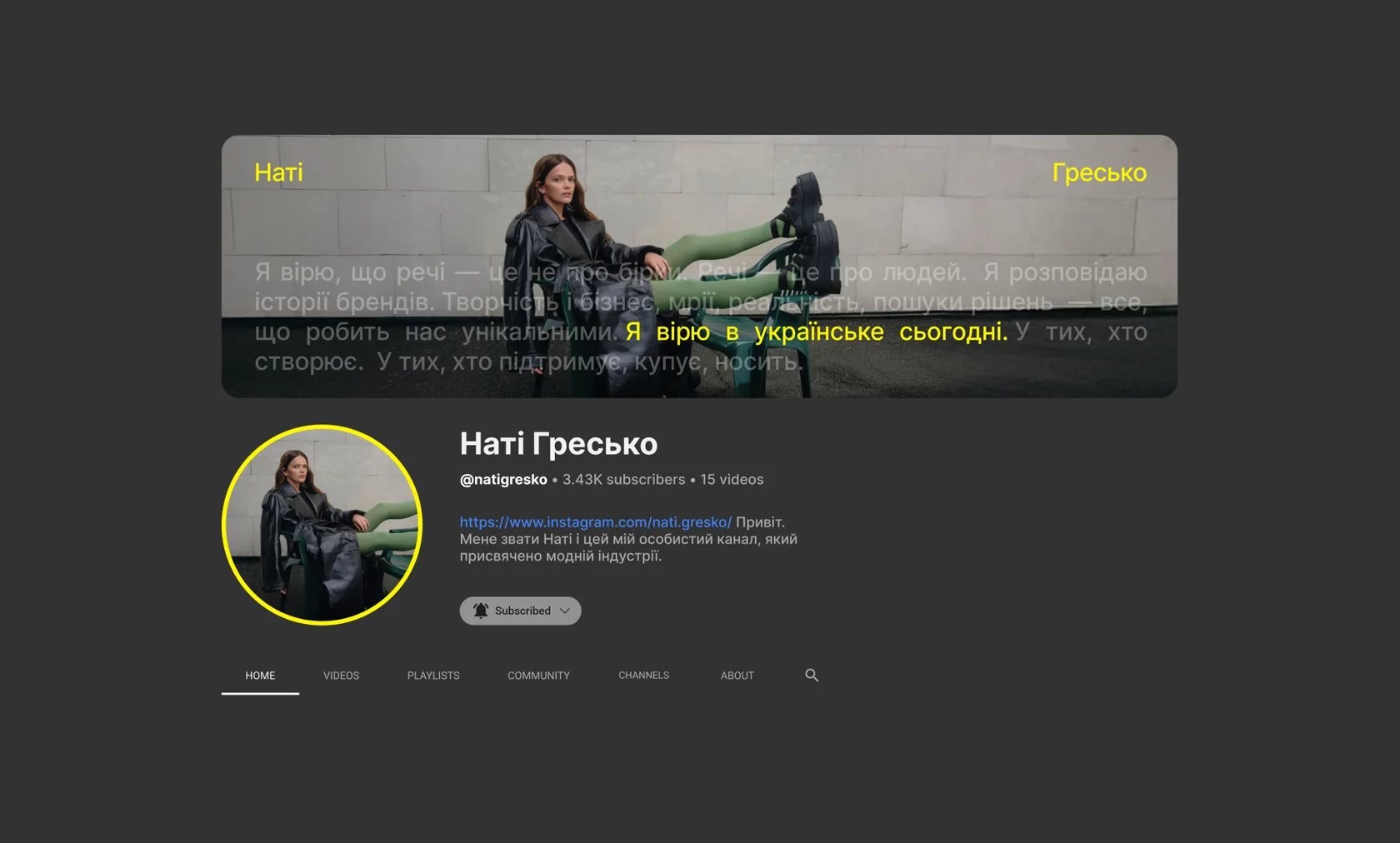Click yellow Гресько text on banner
The width and height of the screenshot is (1400, 843).
(1099, 172)
